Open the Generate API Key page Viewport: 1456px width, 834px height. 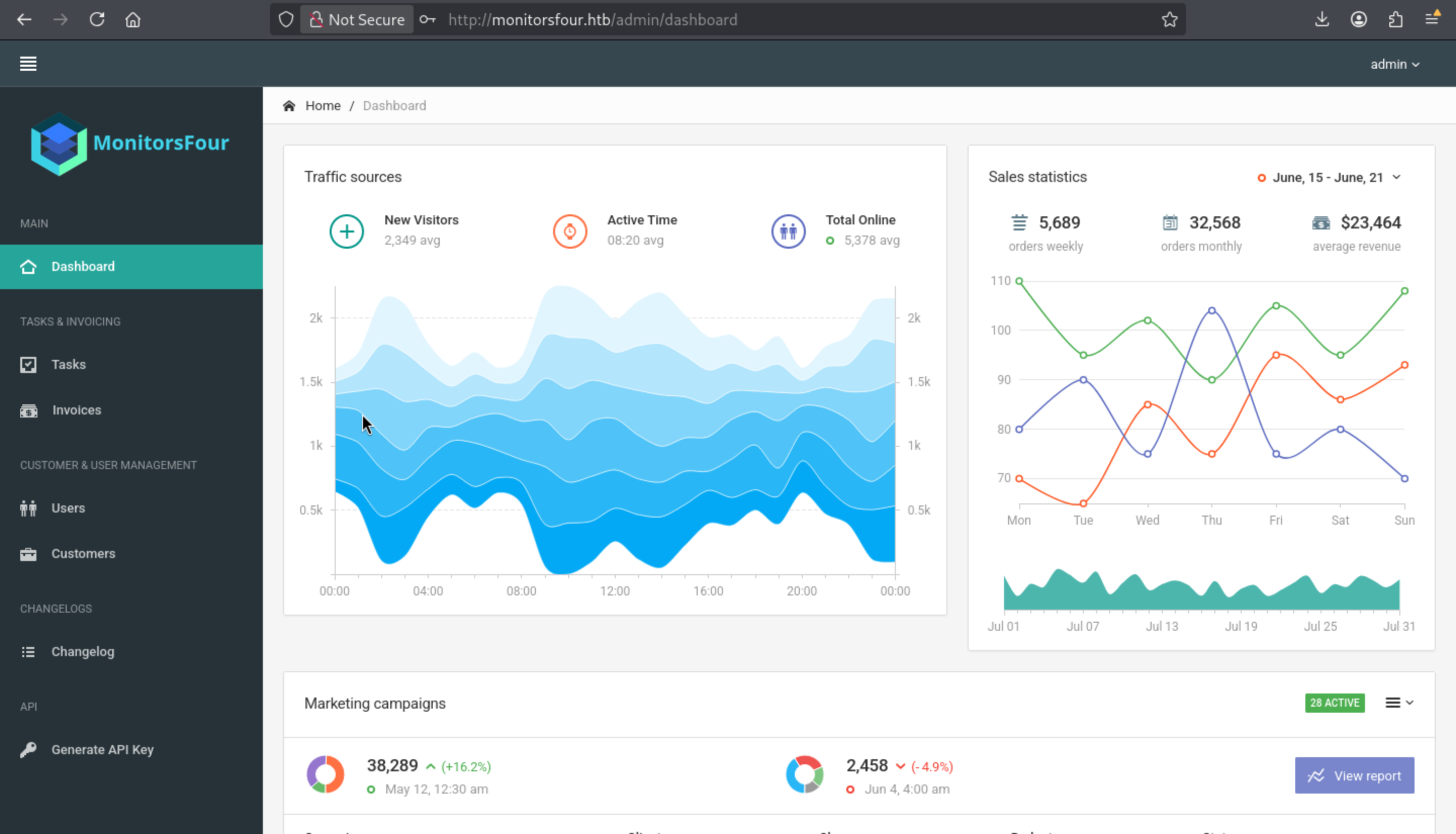102,750
